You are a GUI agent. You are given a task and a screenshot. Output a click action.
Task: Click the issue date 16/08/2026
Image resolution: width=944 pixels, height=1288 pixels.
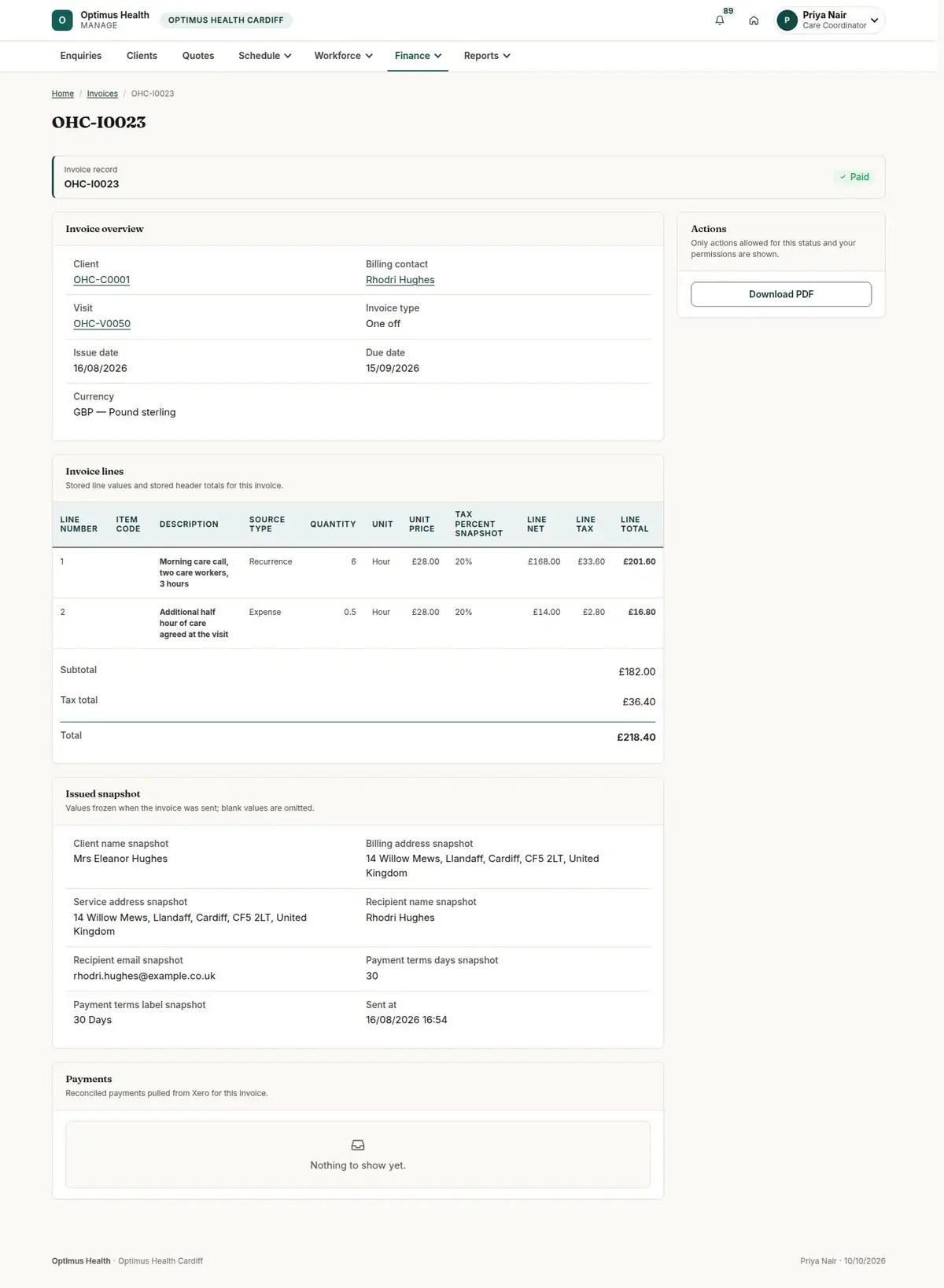(x=100, y=368)
